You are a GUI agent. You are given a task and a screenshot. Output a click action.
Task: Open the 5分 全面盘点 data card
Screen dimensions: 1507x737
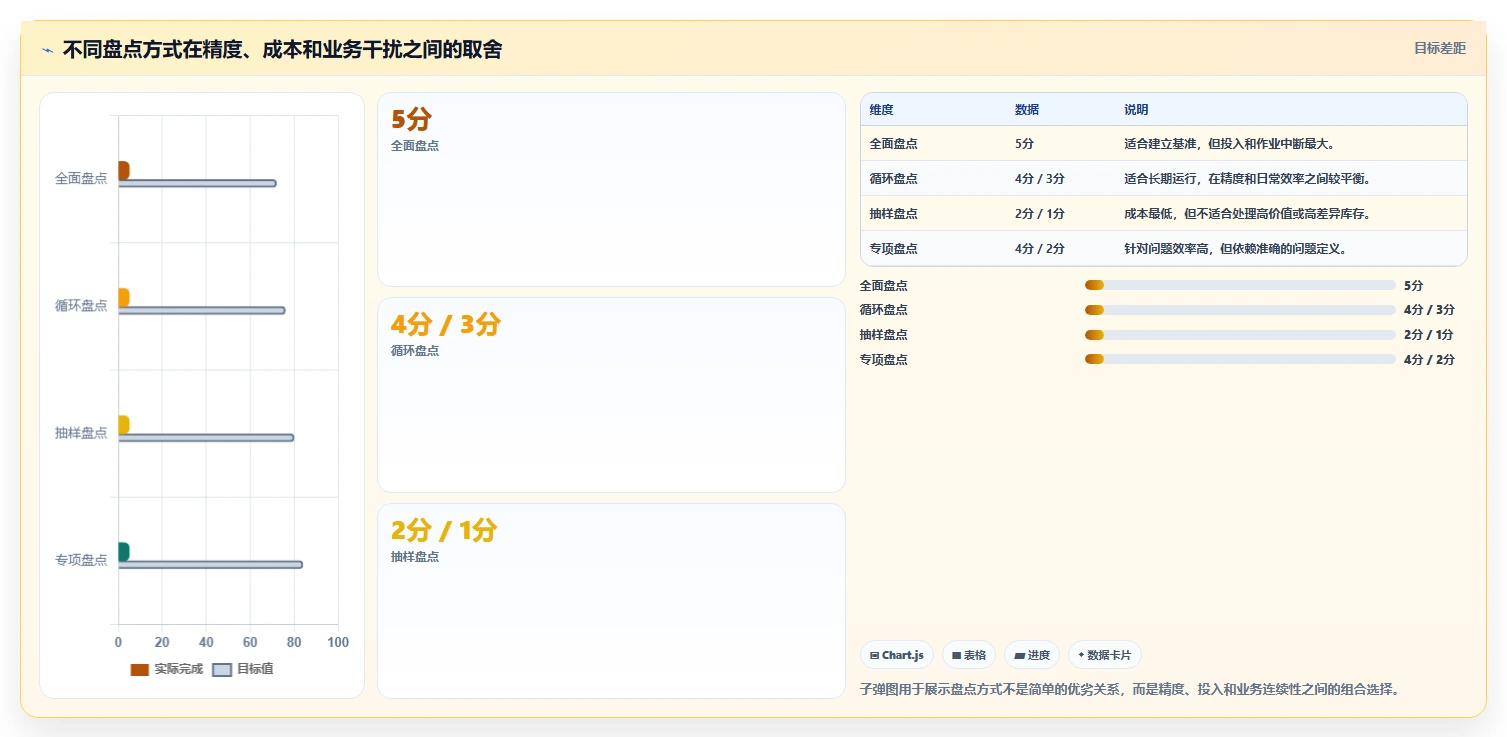tap(611, 190)
